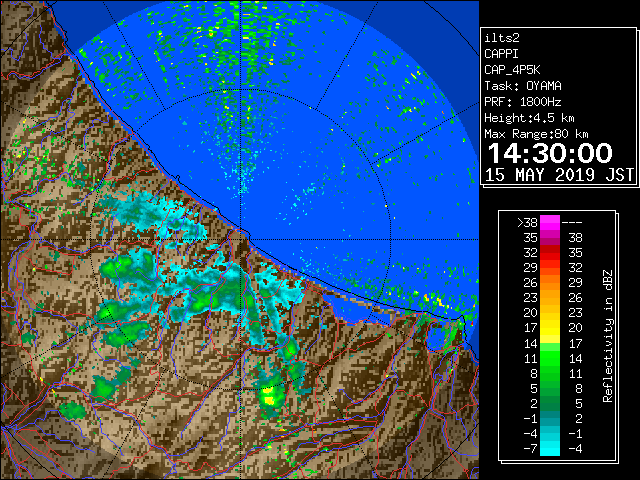
Task: Click the radar center where crosshair lines meet
Action: point(240,239)
